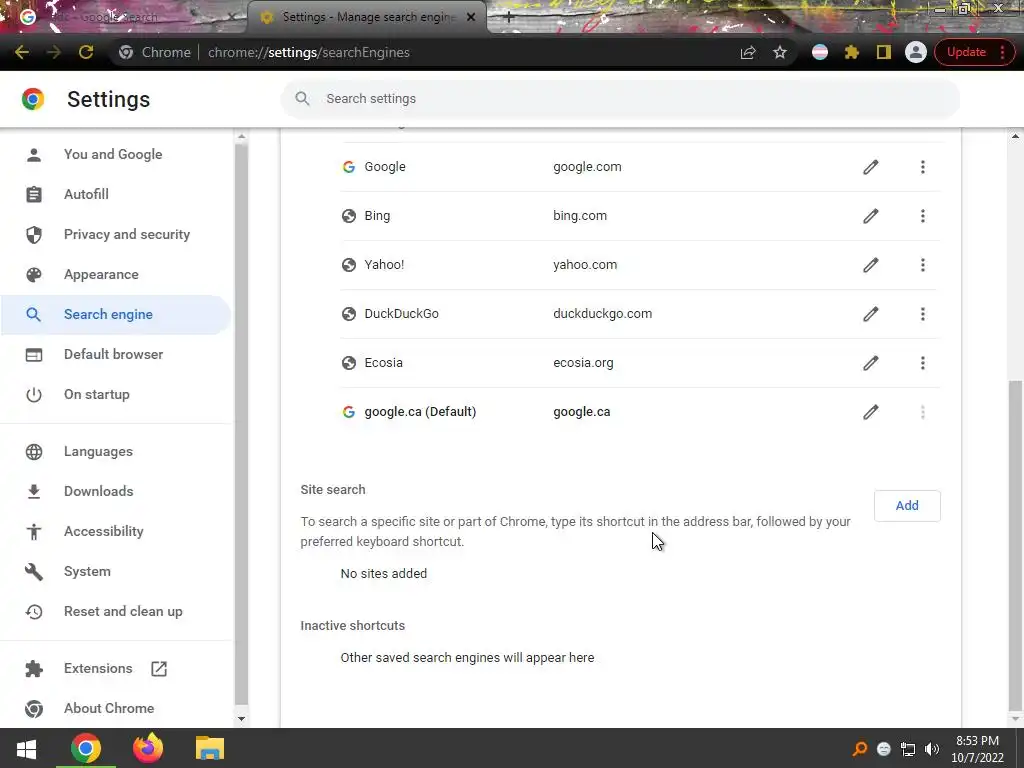Open Chrome from the taskbar
The height and width of the screenshot is (768, 1024).
(x=86, y=748)
